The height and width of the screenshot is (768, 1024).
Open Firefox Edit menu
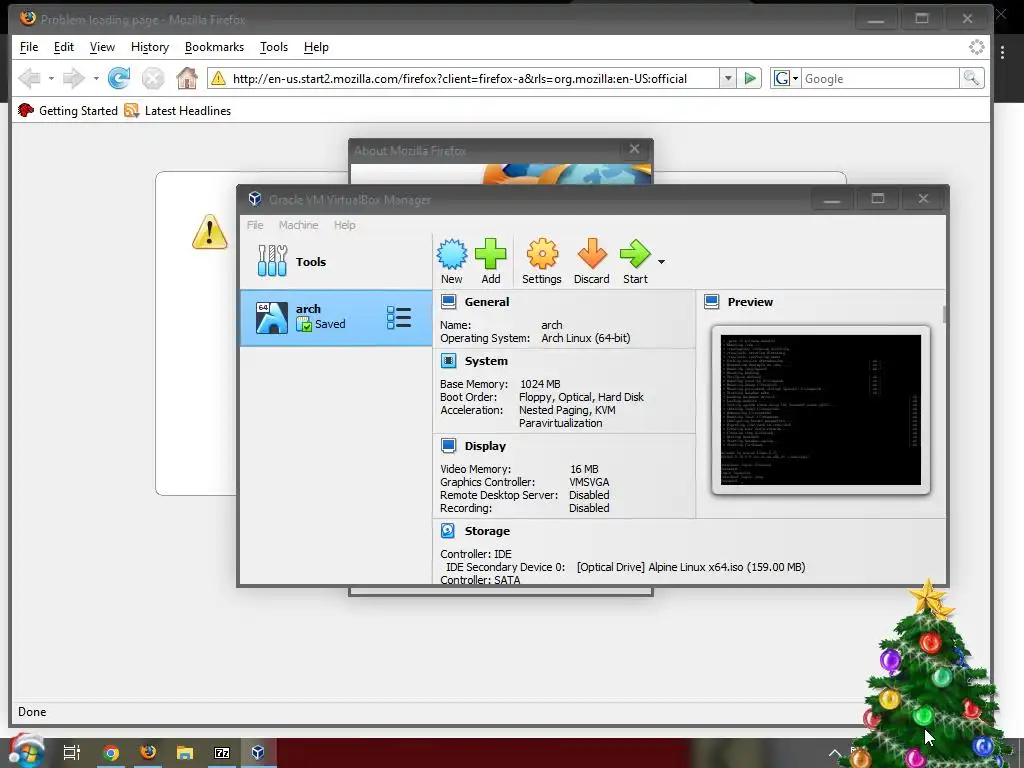(63, 47)
